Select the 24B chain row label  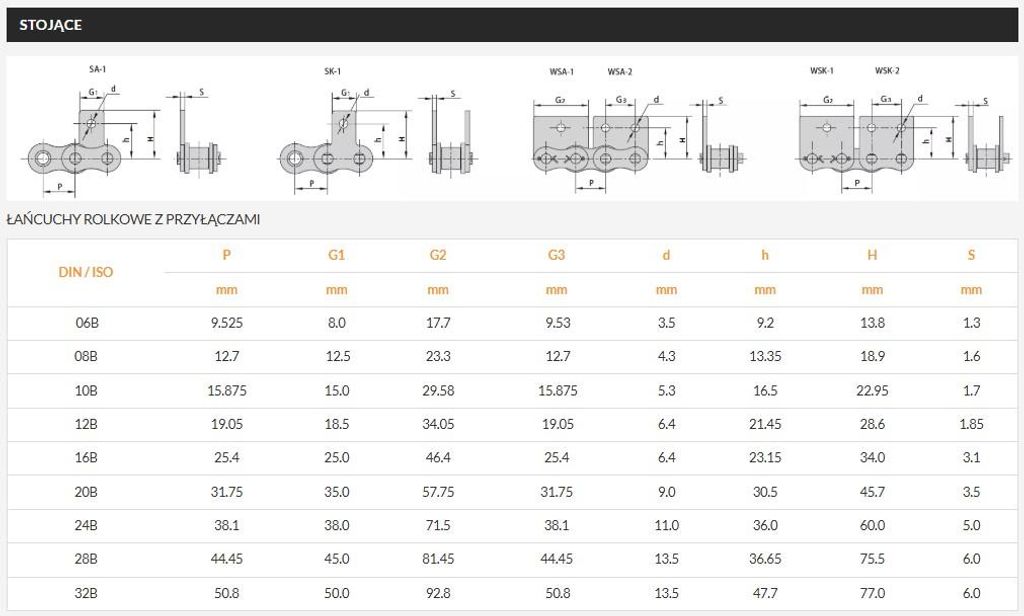click(86, 525)
